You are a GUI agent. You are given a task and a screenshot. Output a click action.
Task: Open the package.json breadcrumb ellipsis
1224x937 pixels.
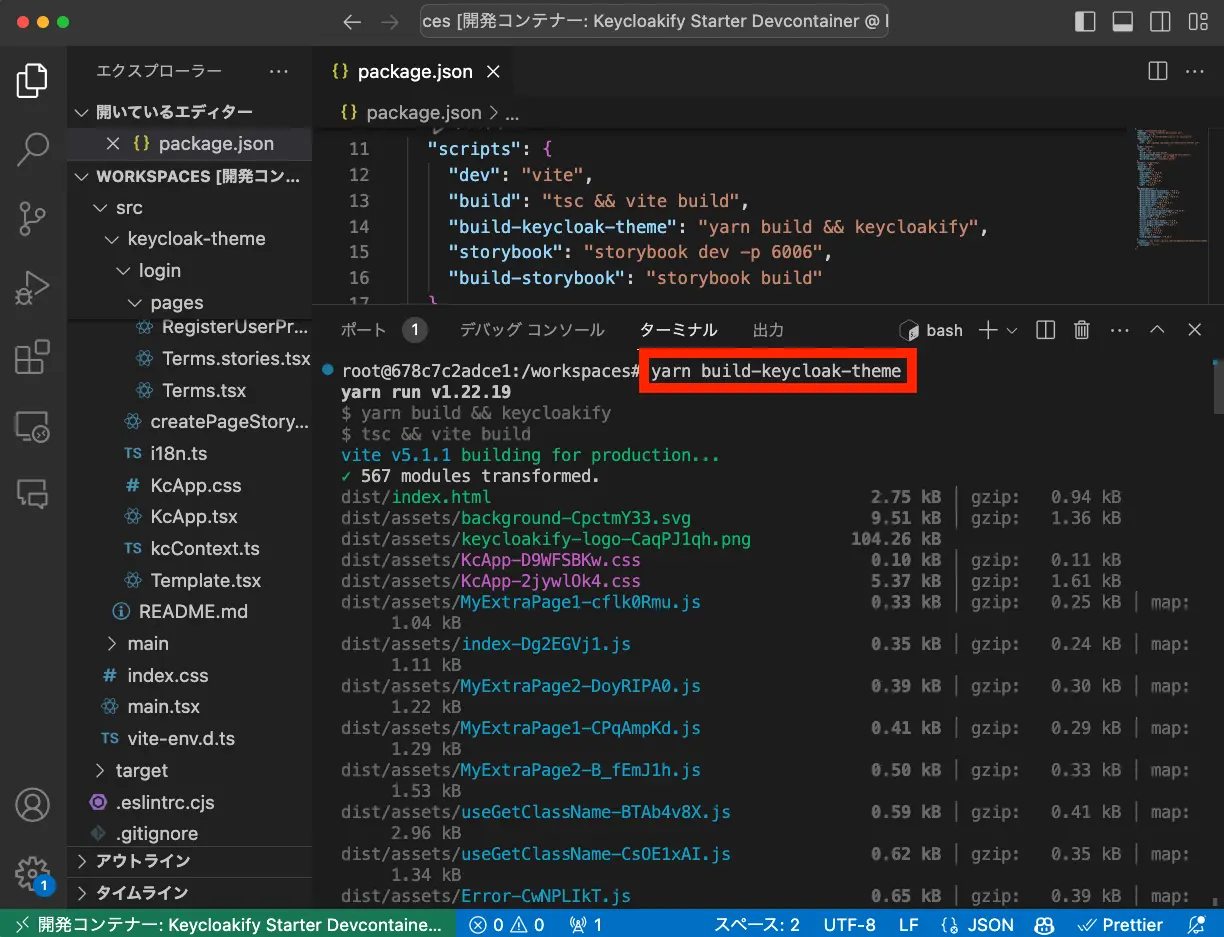[511, 112]
